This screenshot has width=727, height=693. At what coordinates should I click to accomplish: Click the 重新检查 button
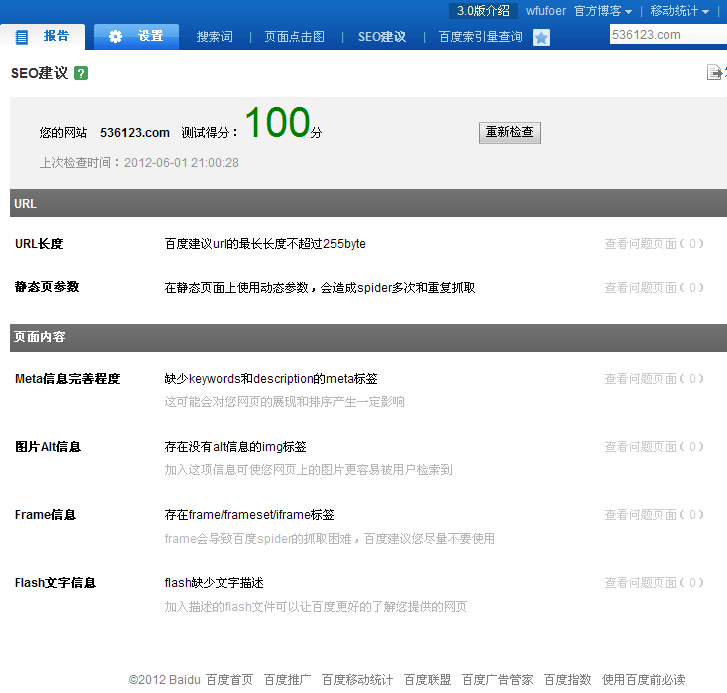point(510,133)
